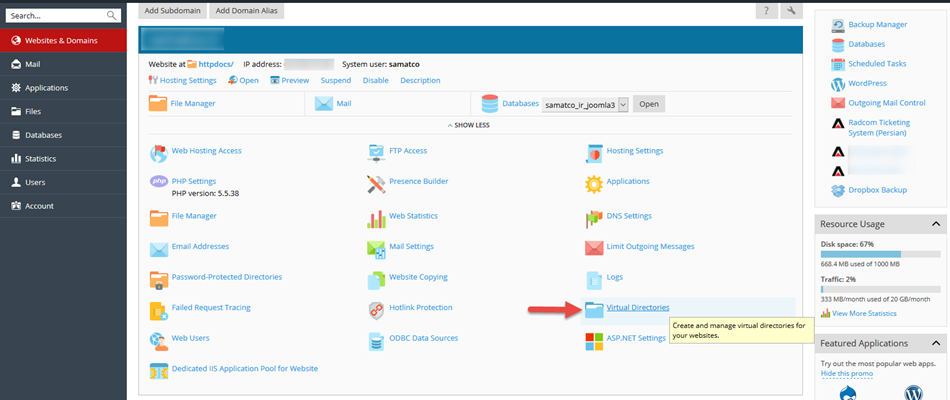950x400 pixels.
Task: Click the PHP Settings icon
Action: (158, 182)
